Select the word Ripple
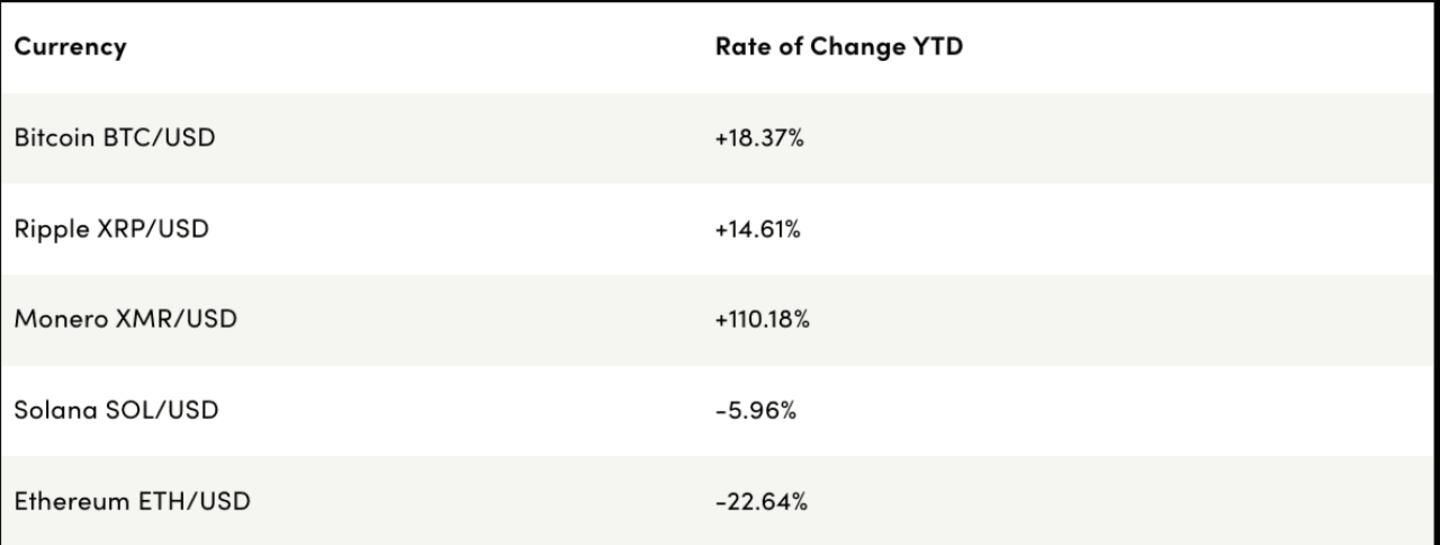This screenshot has width=1440, height=545. (52, 229)
